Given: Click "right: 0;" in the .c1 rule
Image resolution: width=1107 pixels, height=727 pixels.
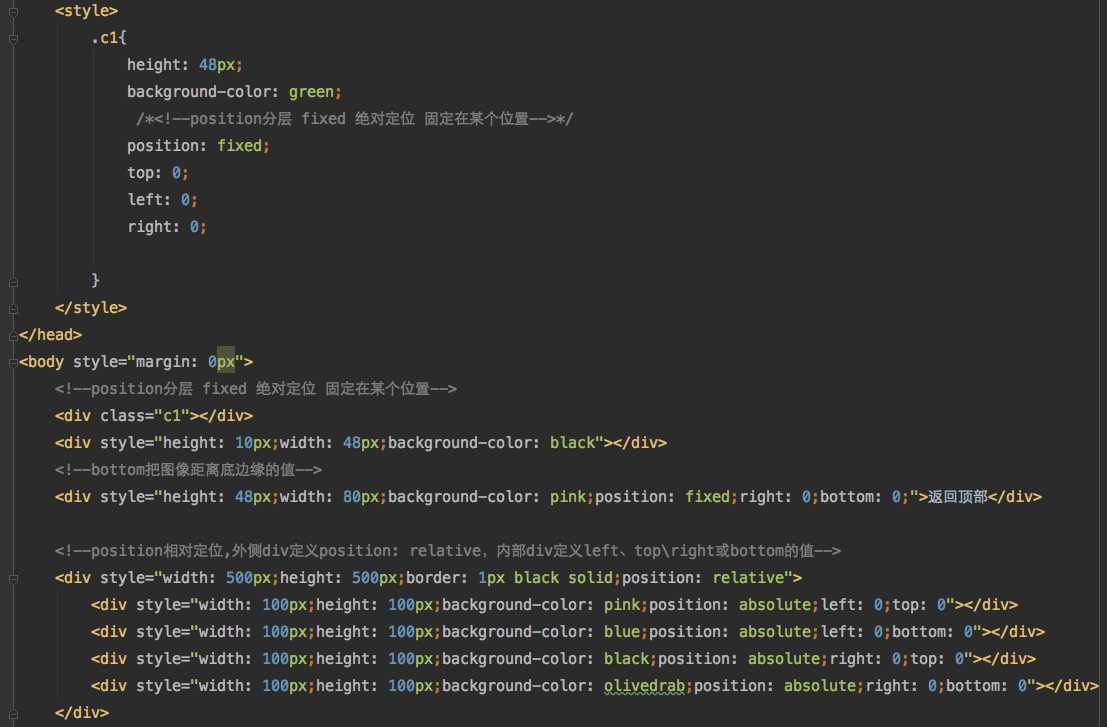Looking at the screenshot, I should (167, 227).
